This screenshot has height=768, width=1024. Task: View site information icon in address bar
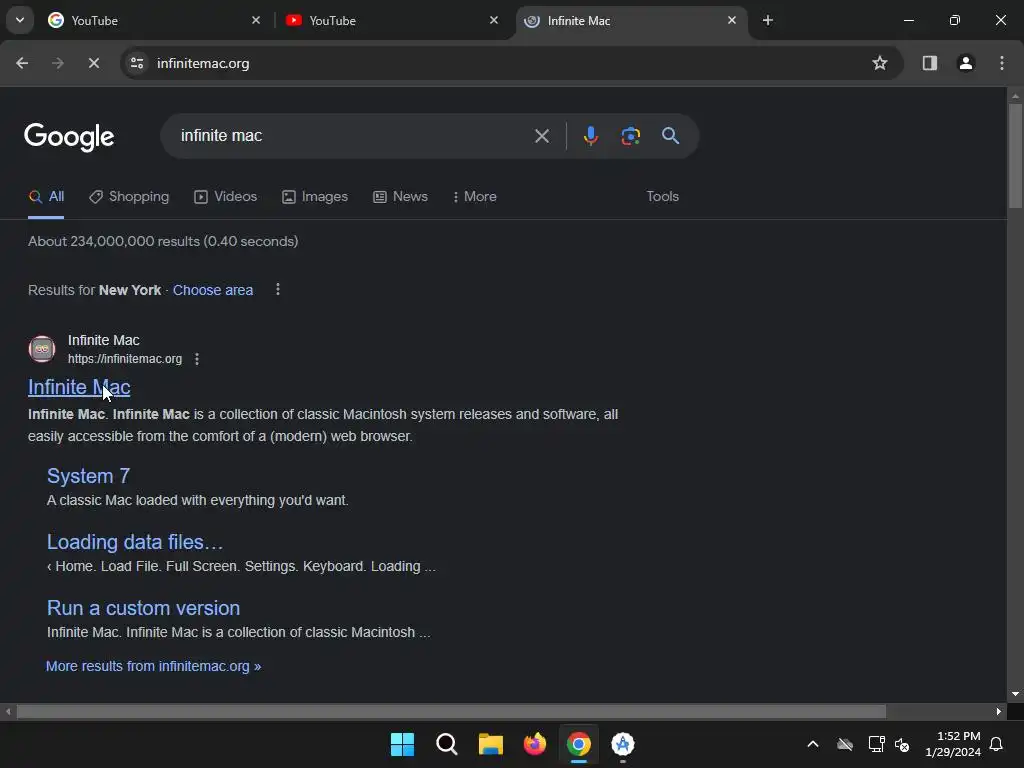(137, 63)
